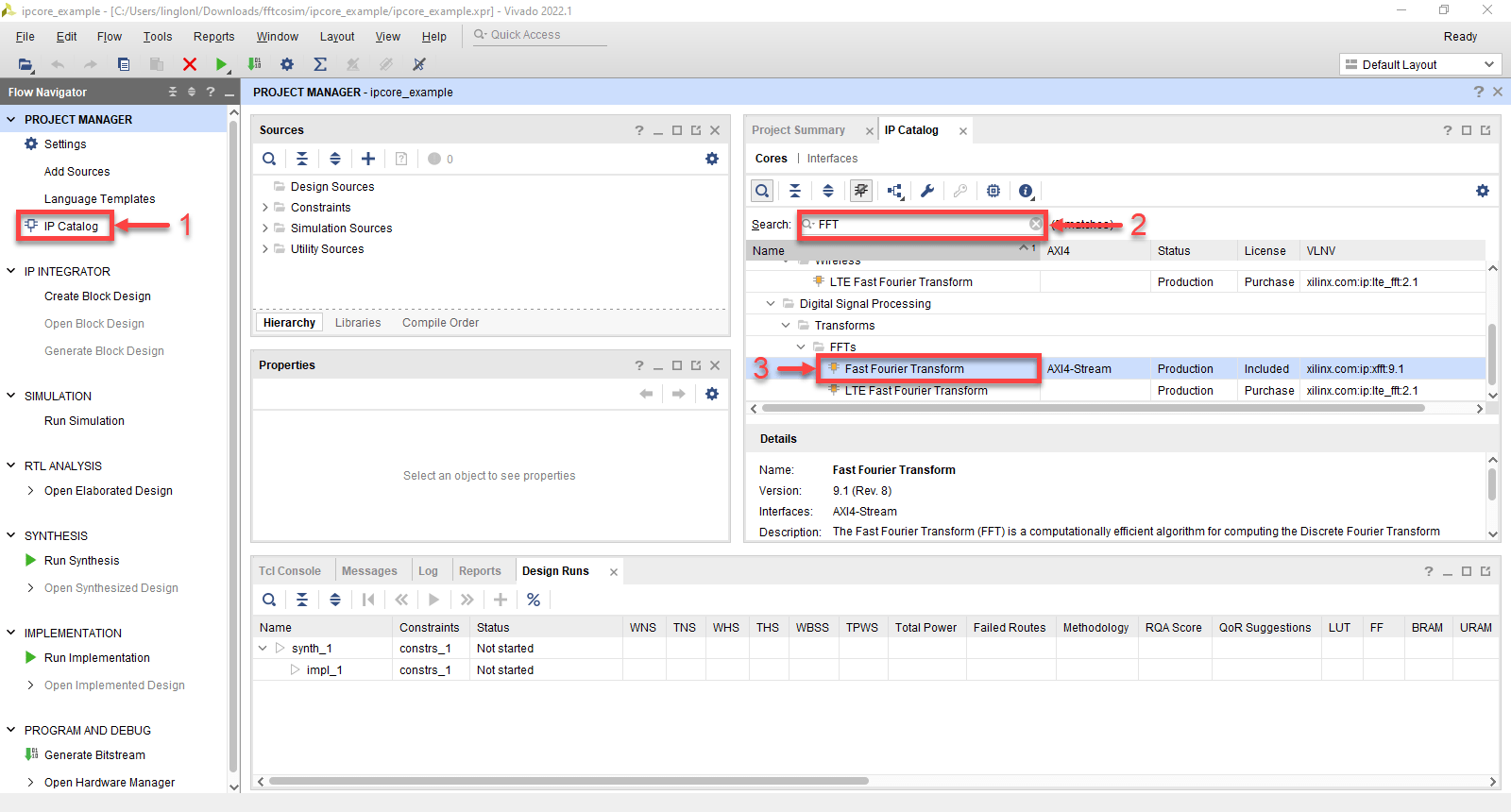Expand all in Flow Navigator header
1511x812 pixels.
tap(192, 92)
